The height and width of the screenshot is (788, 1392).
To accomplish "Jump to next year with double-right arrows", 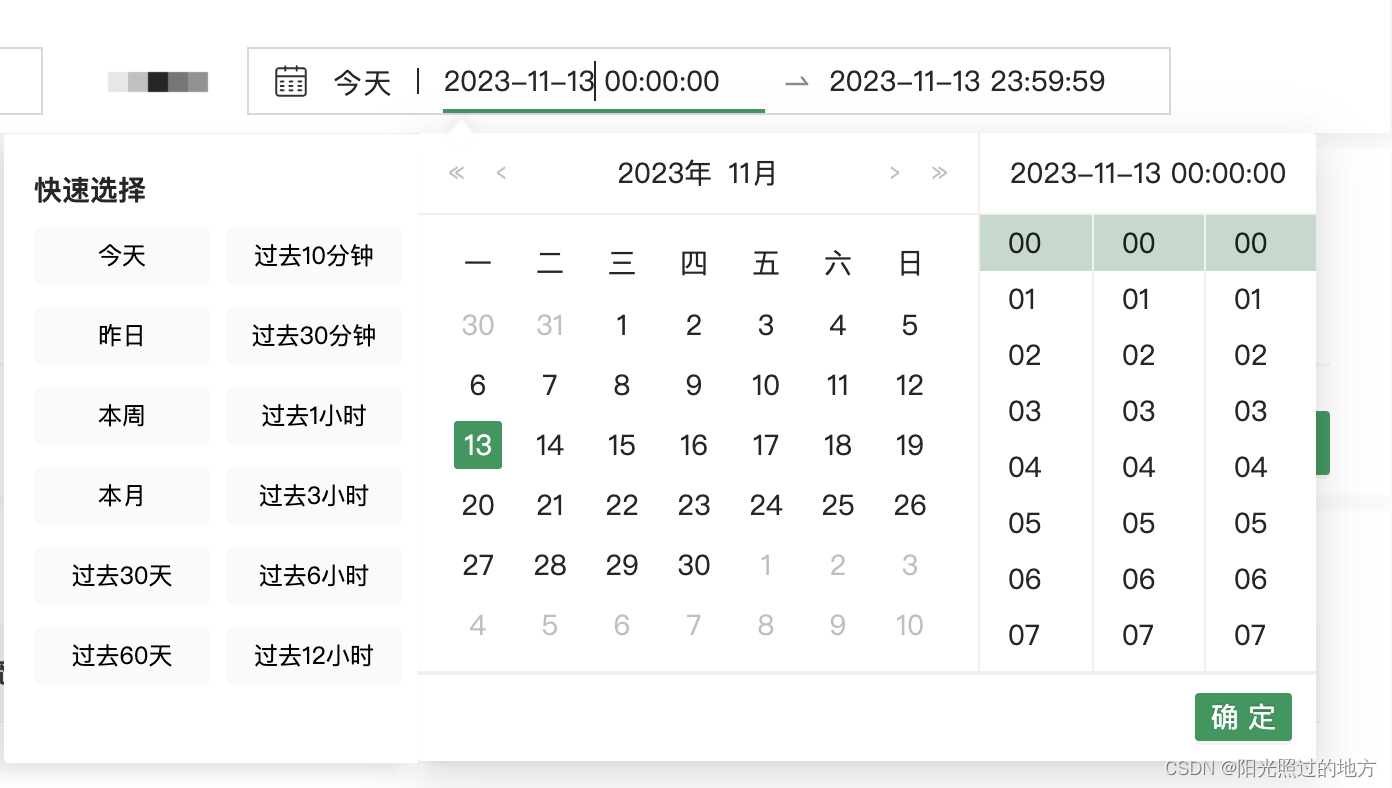I will pos(939,172).
